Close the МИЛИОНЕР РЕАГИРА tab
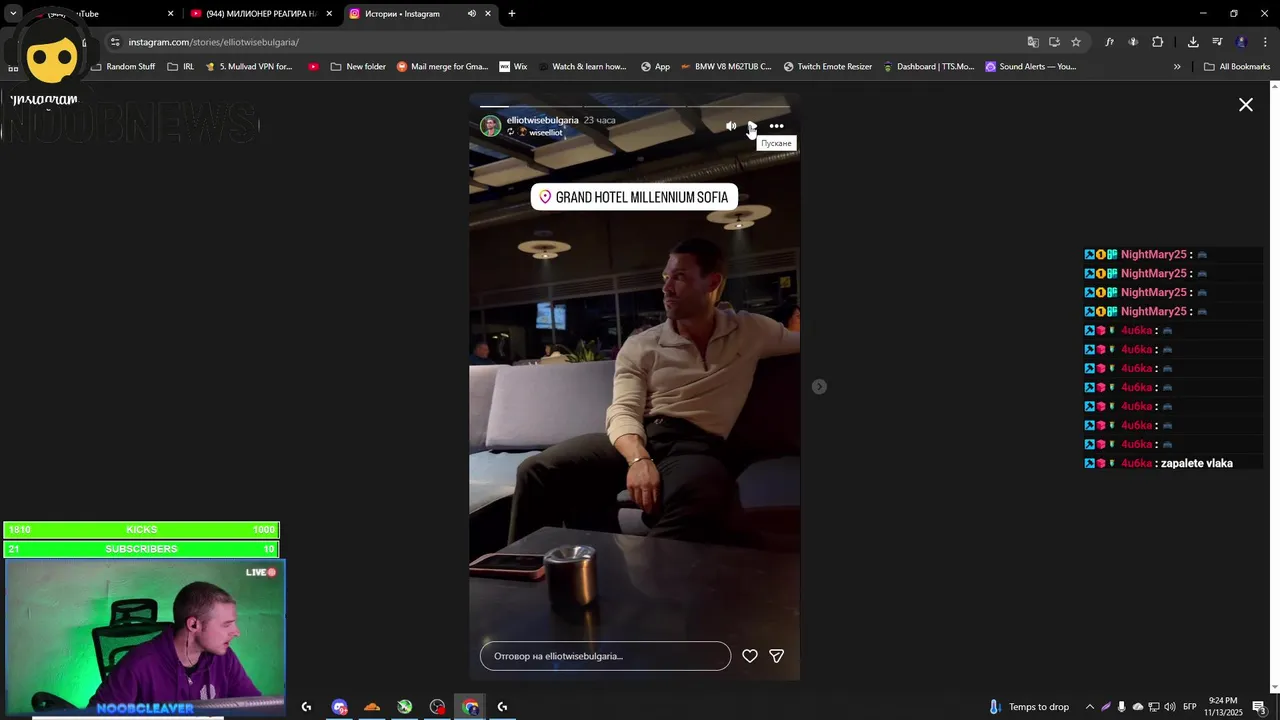Image resolution: width=1280 pixels, height=720 pixels. pos(329,14)
